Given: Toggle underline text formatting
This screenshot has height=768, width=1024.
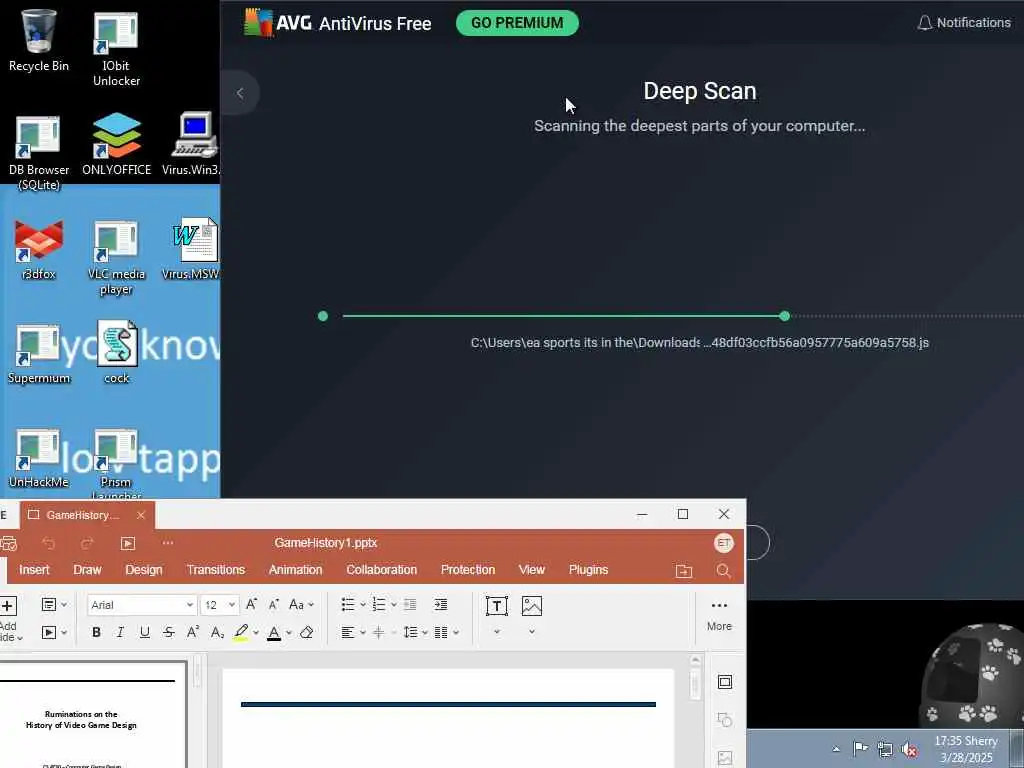Looking at the screenshot, I should click(x=144, y=632).
